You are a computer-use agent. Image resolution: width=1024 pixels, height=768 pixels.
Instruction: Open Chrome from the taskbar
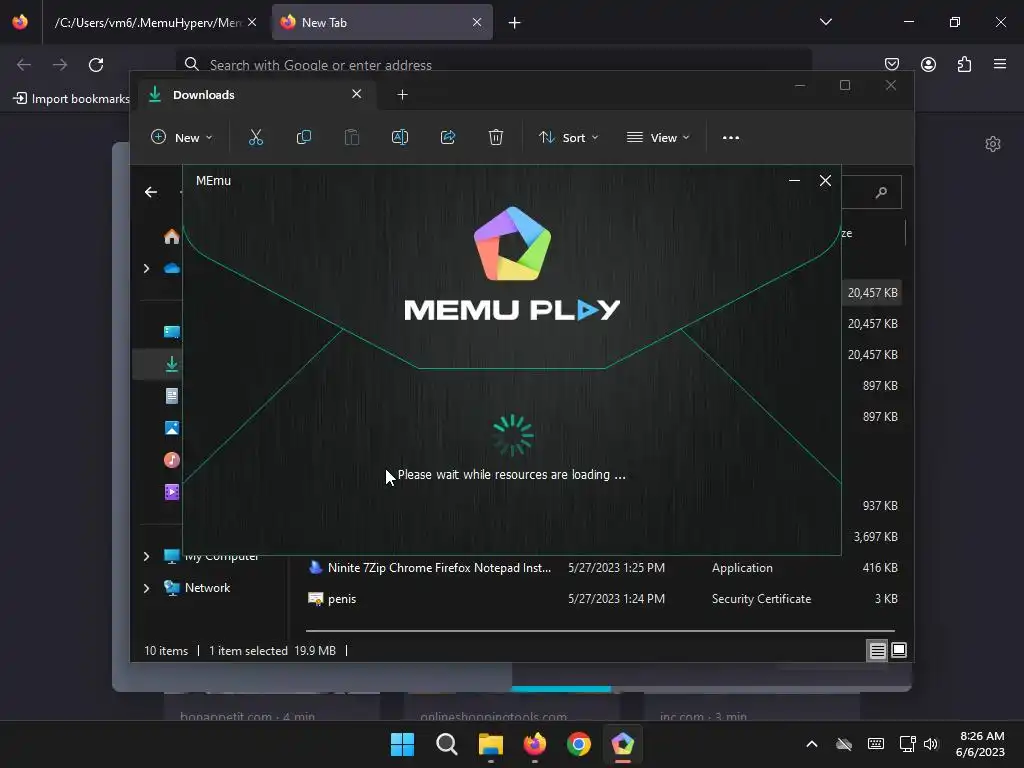pyautogui.click(x=579, y=744)
